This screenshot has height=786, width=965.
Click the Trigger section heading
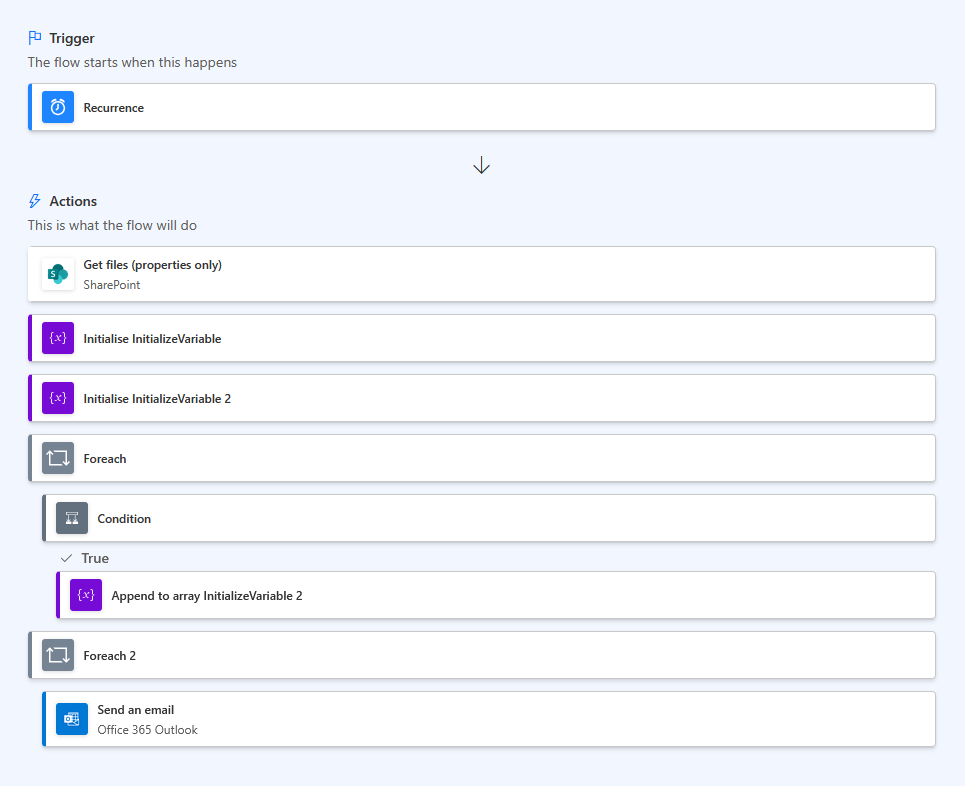(x=72, y=38)
